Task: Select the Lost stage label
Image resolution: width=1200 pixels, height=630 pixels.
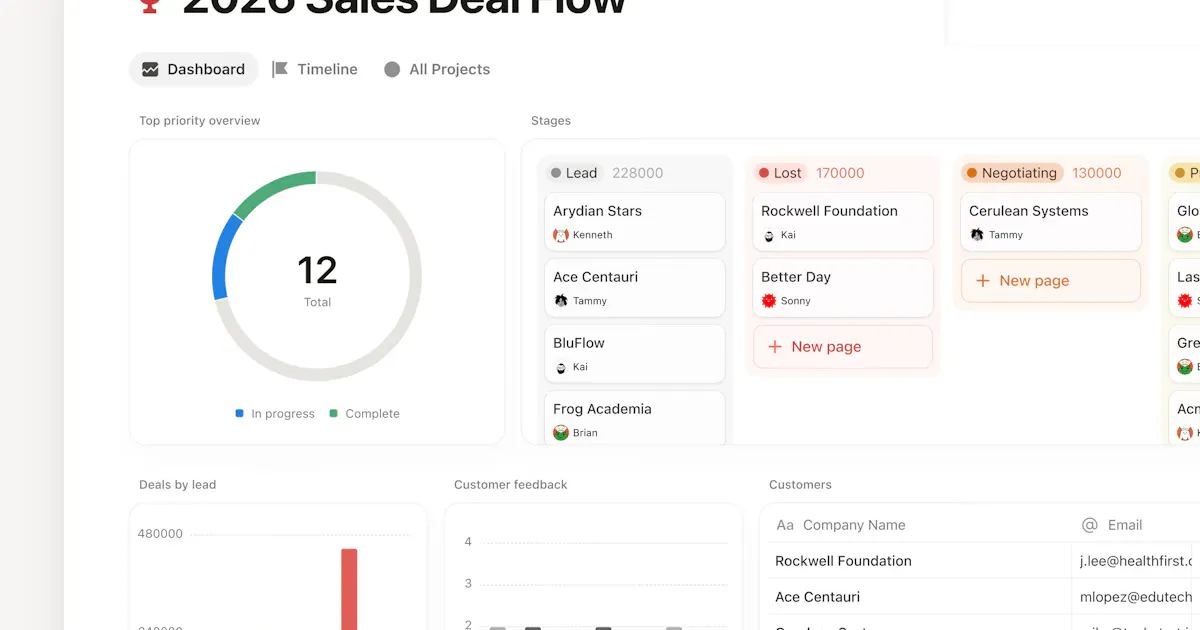Action: point(780,173)
